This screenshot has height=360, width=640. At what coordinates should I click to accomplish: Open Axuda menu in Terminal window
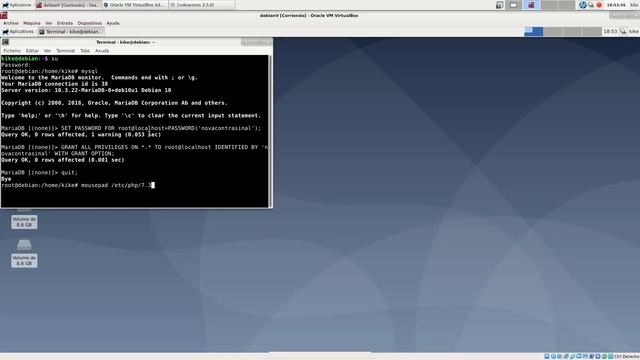pyautogui.click(x=102, y=51)
